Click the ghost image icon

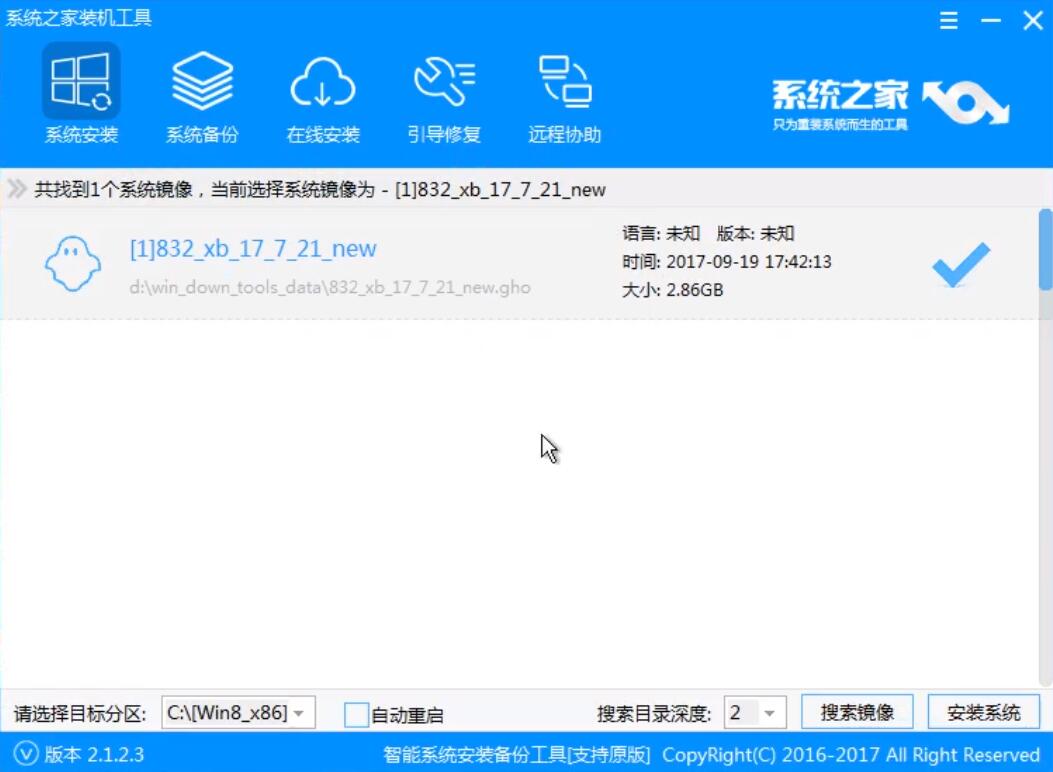click(73, 263)
